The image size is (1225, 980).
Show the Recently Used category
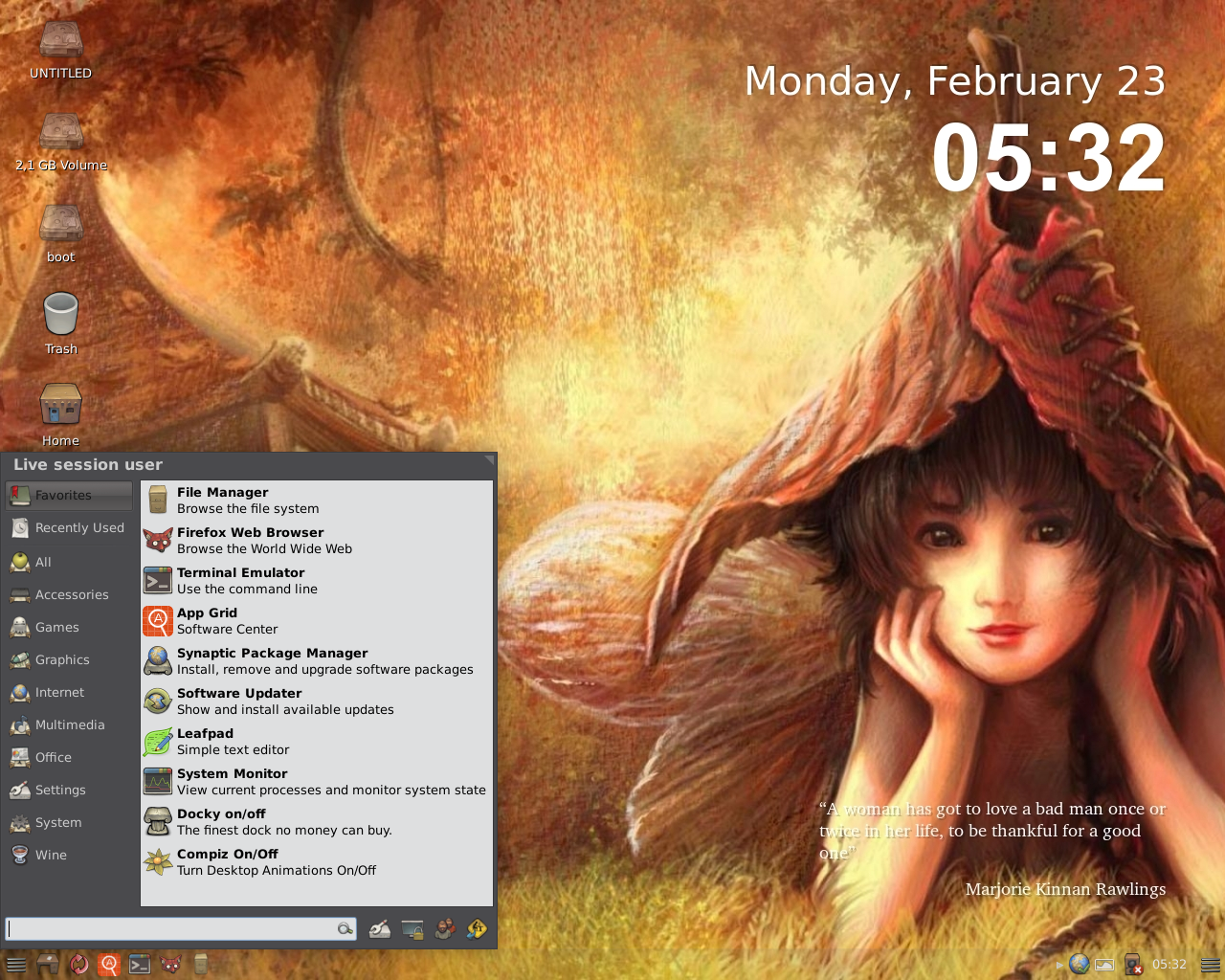pos(70,528)
